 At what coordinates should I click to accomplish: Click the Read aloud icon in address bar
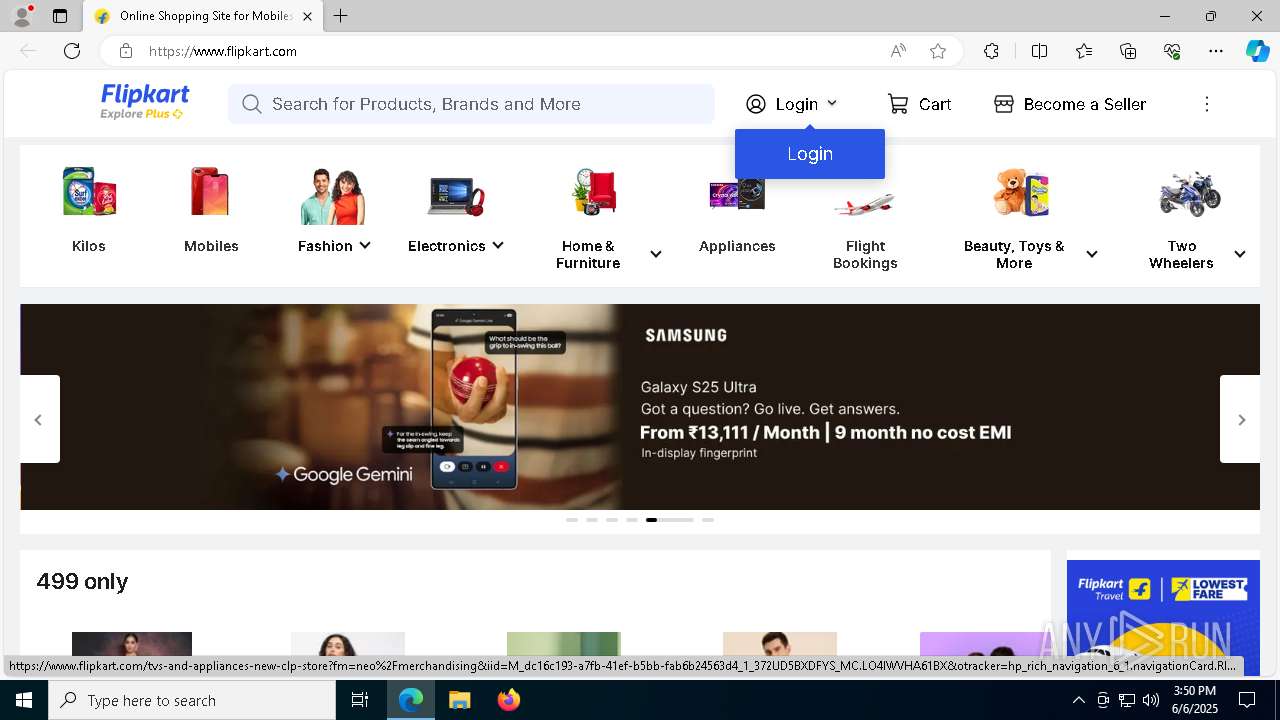coord(898,51)
